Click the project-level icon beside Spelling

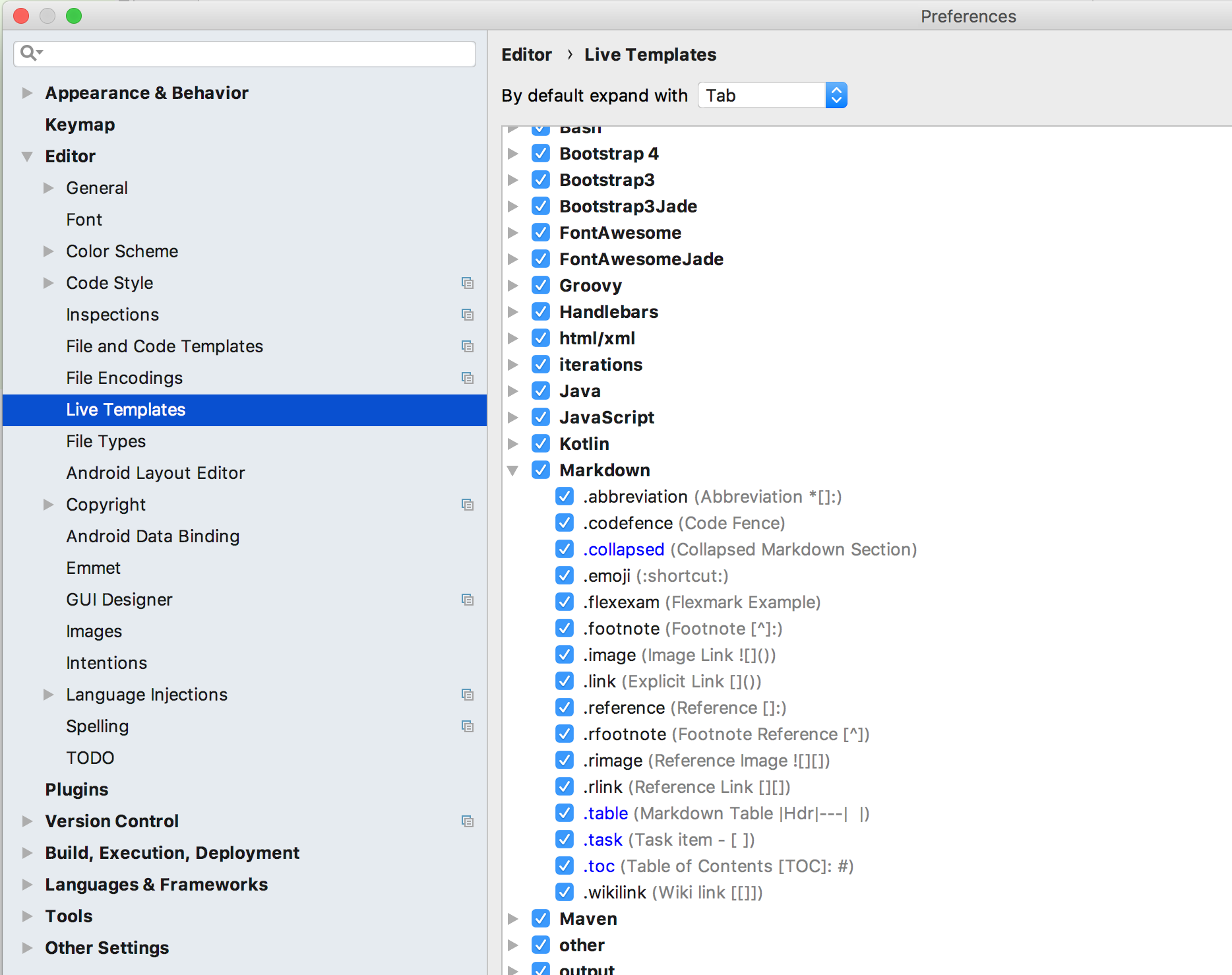click(468, 726)
